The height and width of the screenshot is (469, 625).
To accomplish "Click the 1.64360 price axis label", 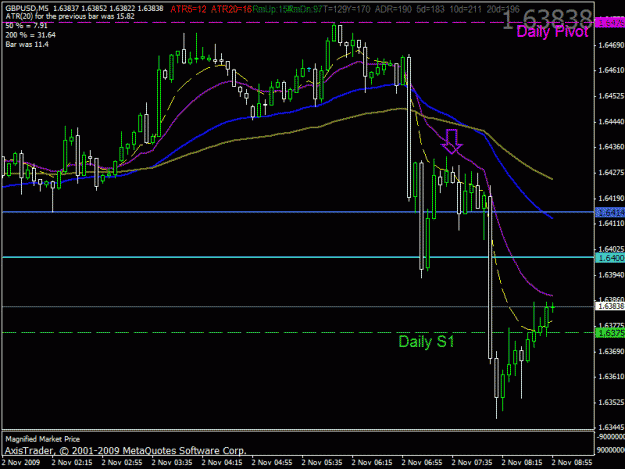I will (x=611, y=147).
